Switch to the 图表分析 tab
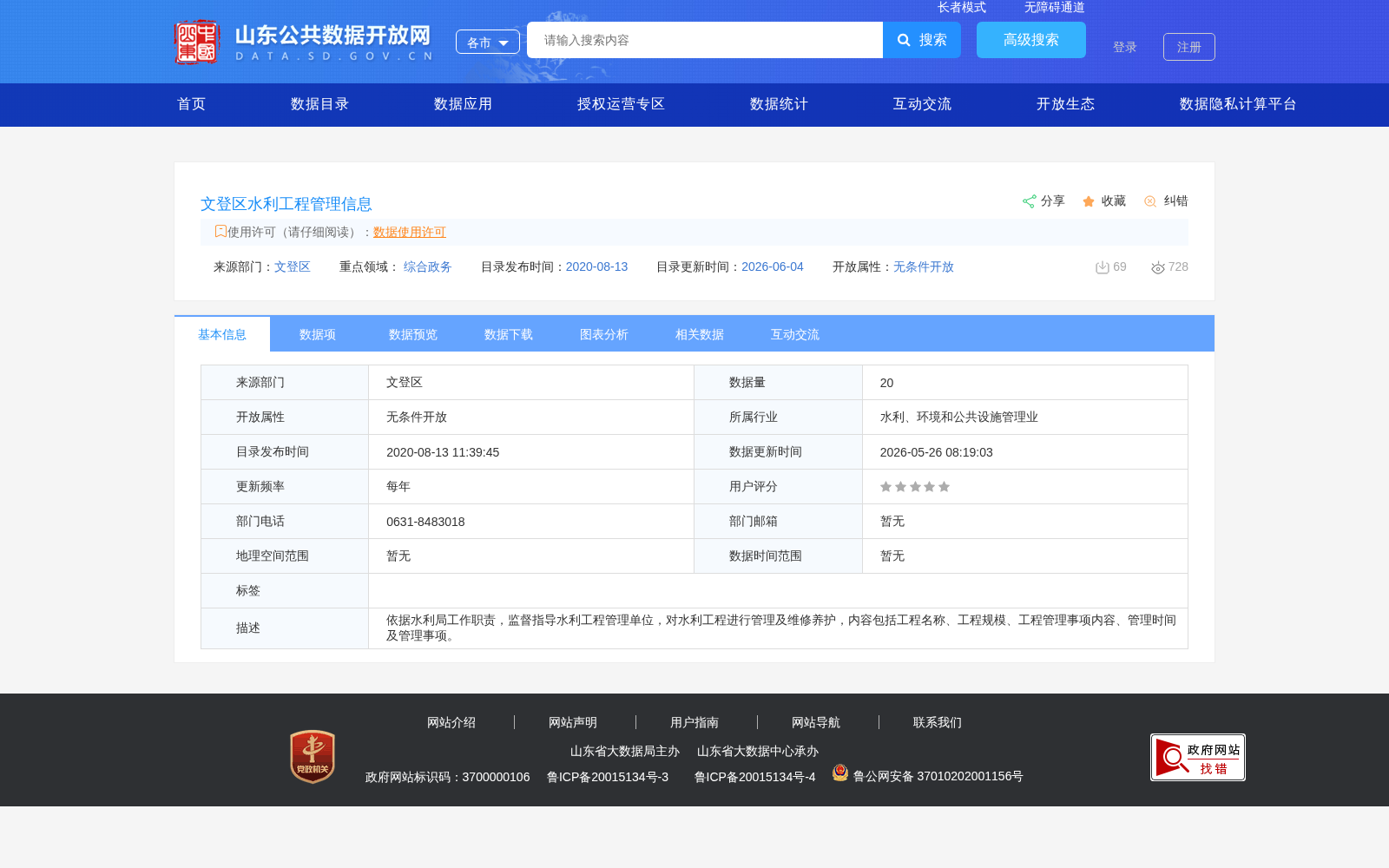1389x868 pixels. pos(604,334)
